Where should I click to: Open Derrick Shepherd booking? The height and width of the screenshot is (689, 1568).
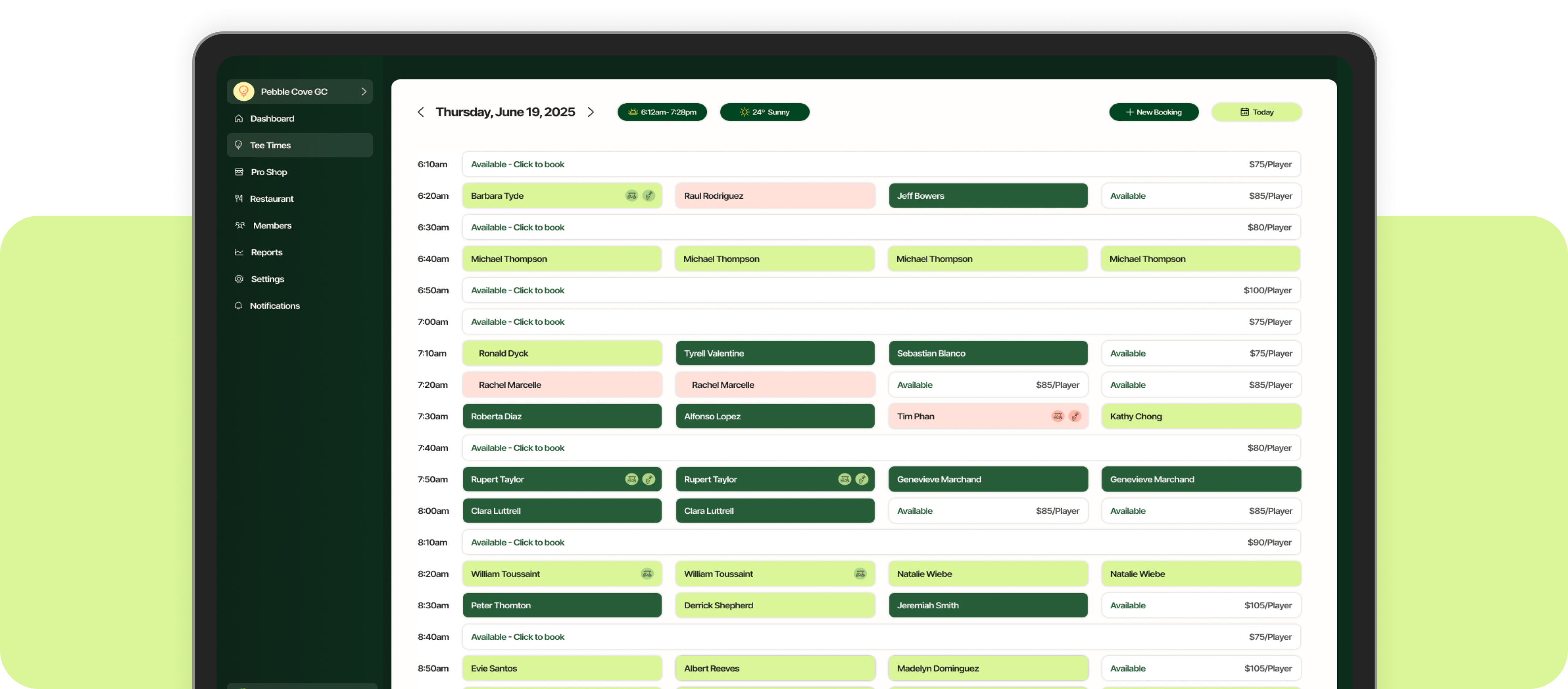click(x=775, y=605)
